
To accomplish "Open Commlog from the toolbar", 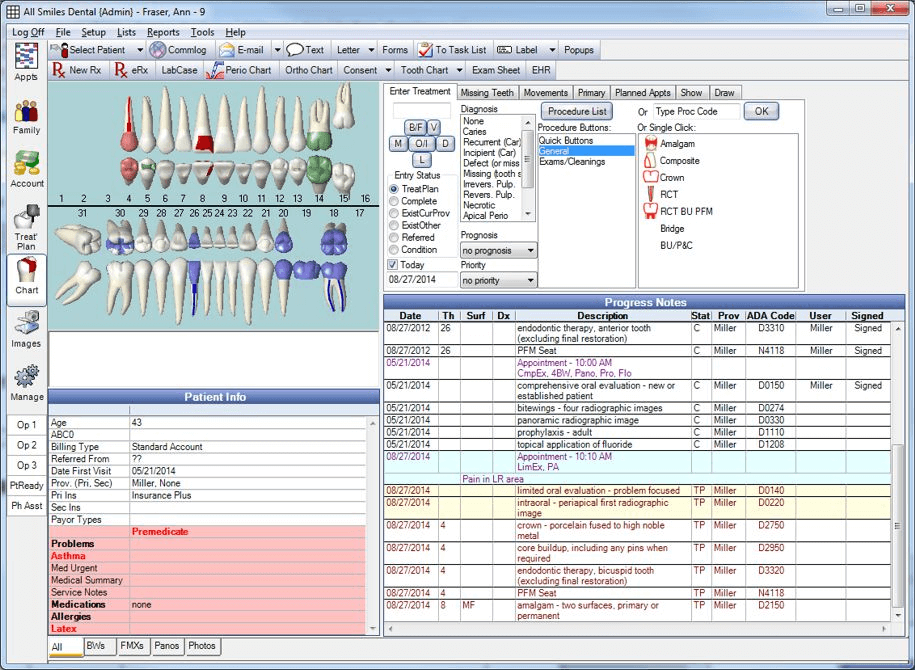I will click(x=178, y=49).
